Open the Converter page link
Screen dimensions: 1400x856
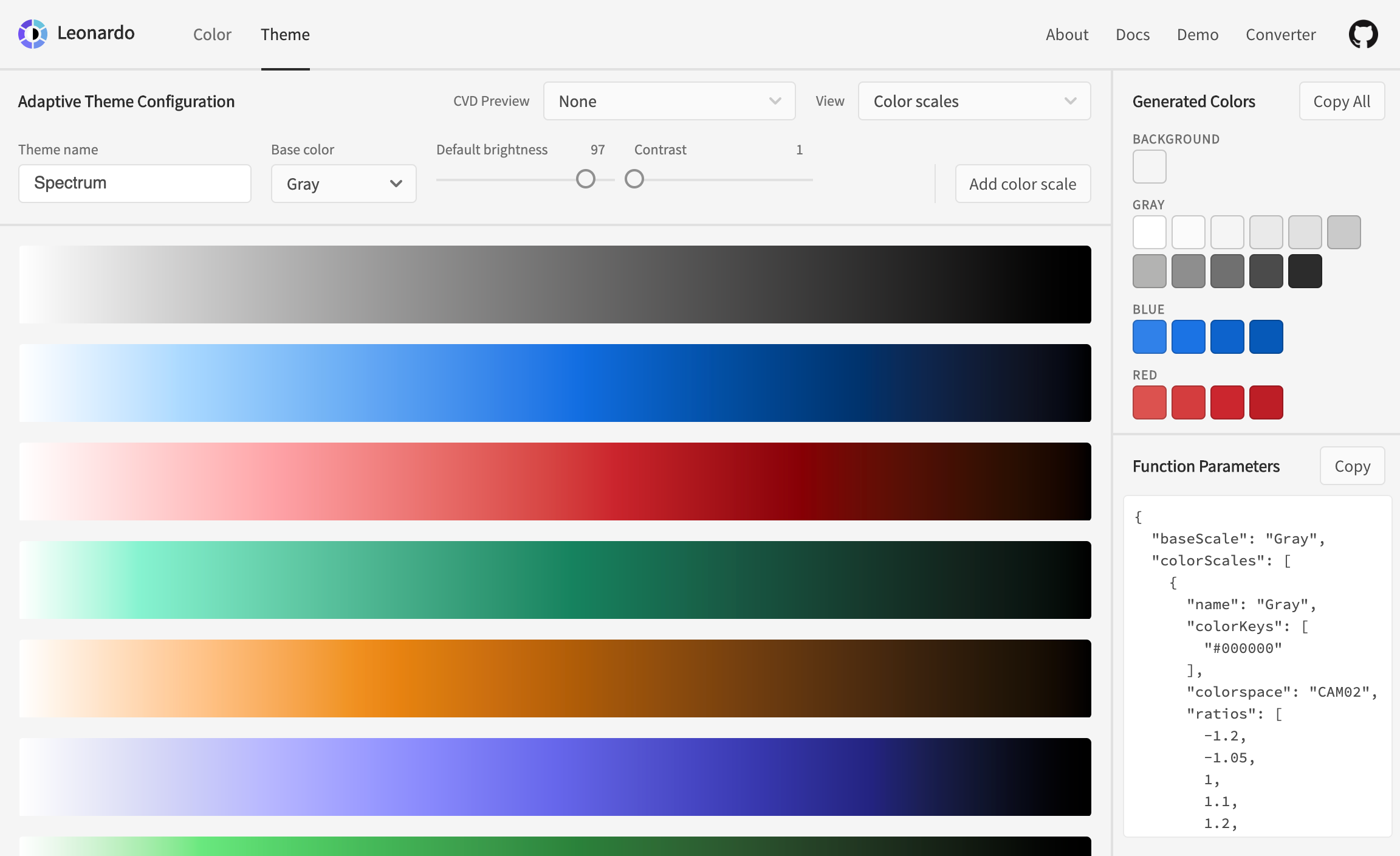click(x=1280, y=35)
